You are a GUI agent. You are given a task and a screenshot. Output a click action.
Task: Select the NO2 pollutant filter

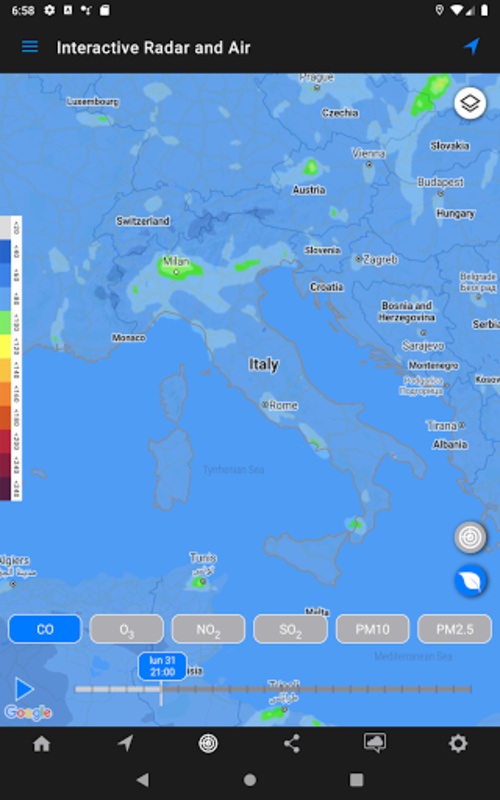(209, 629)
